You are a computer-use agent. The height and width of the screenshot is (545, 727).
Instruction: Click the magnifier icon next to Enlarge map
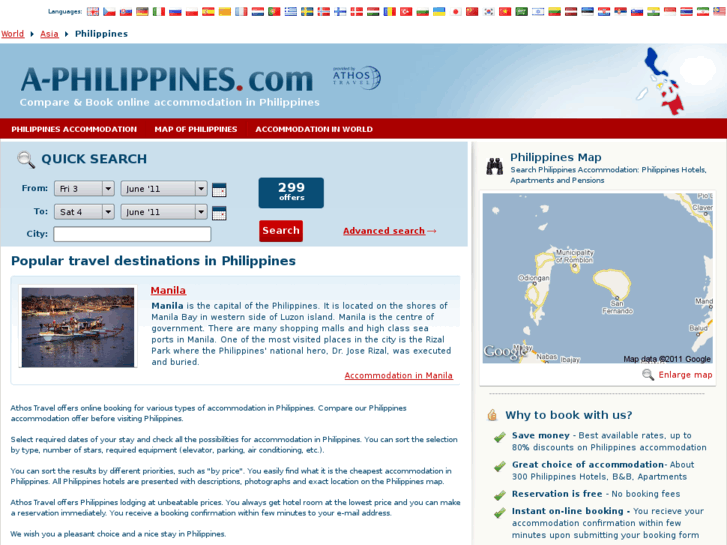(x=648, y=375)
